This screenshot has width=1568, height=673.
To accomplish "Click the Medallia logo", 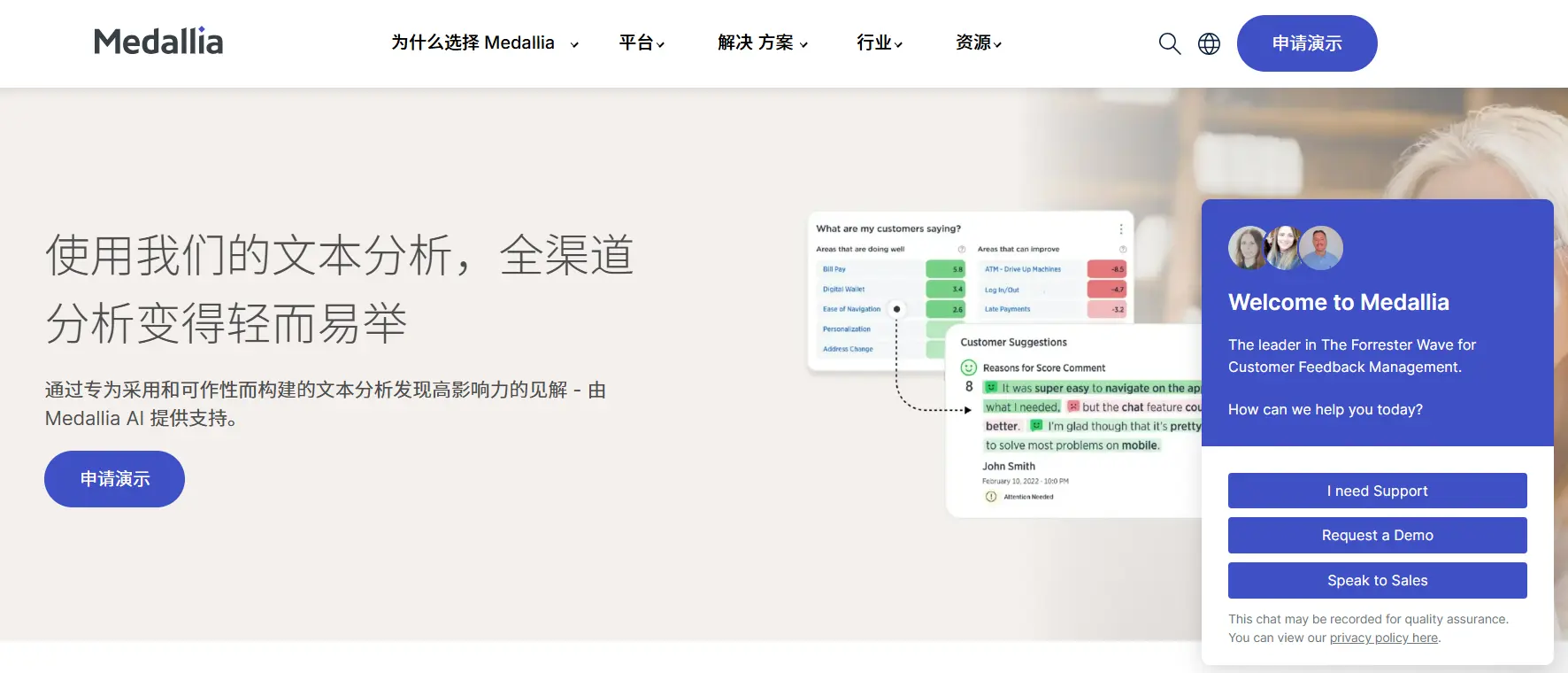I will pyautogui.click(x=158, y=42).
